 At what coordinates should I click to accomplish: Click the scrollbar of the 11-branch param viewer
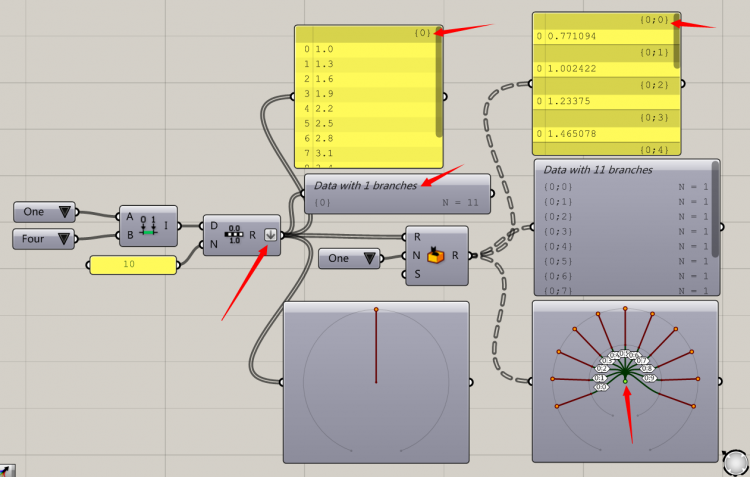(x=715, y=210)
